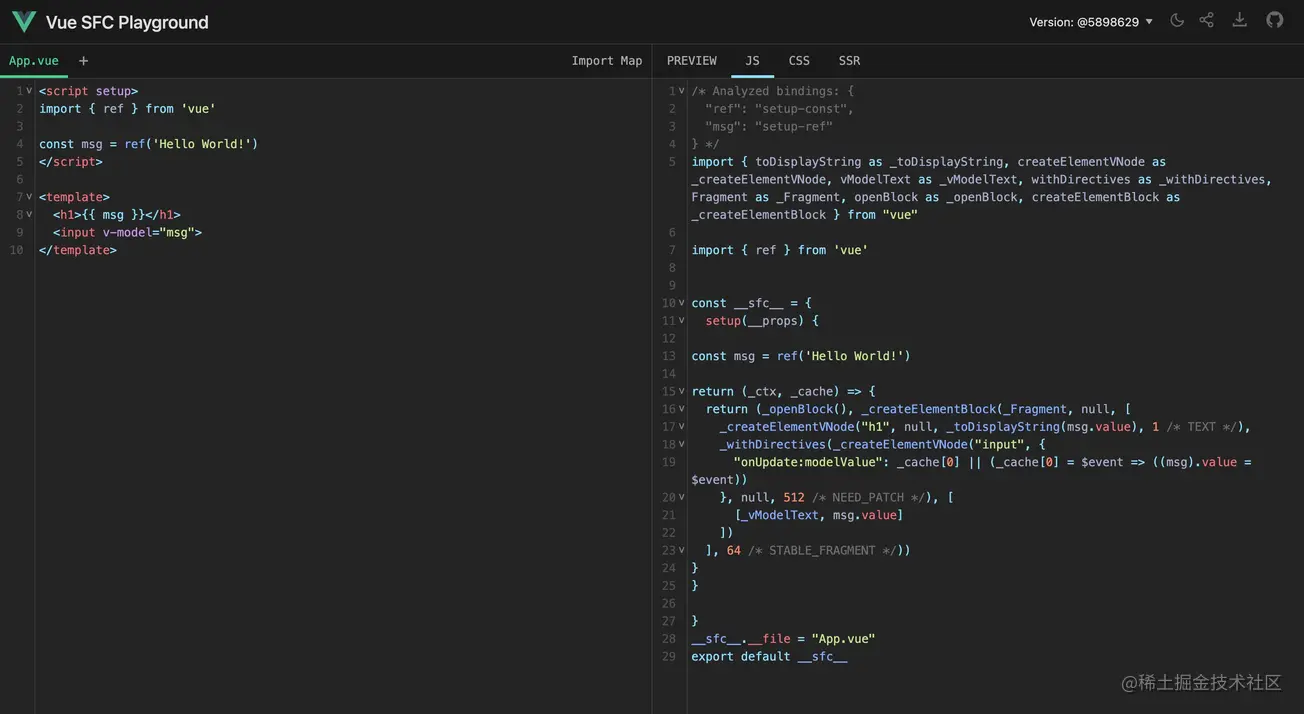Collapse fold at output line 20
This screenshot has height=714, width=1304.
click(682, 497)
